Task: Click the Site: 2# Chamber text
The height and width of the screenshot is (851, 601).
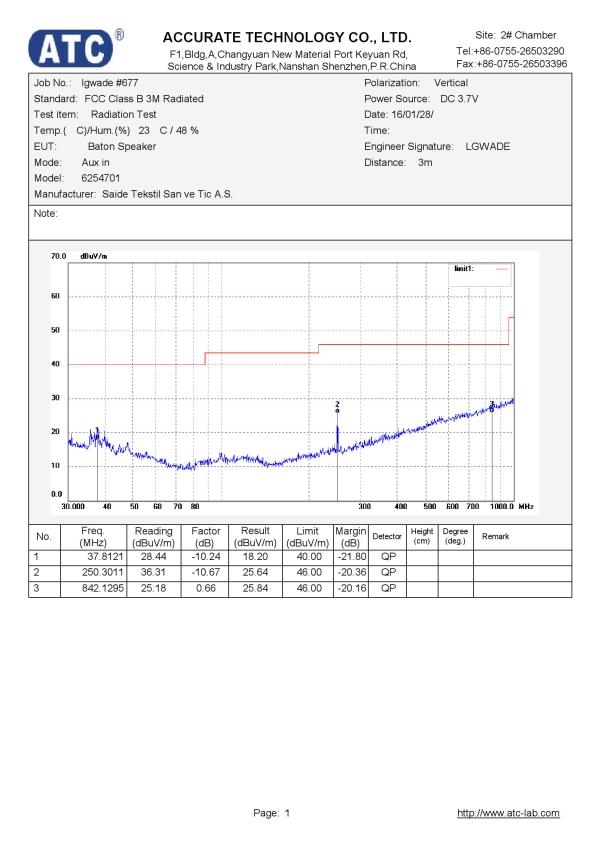Action: (516, 35)
